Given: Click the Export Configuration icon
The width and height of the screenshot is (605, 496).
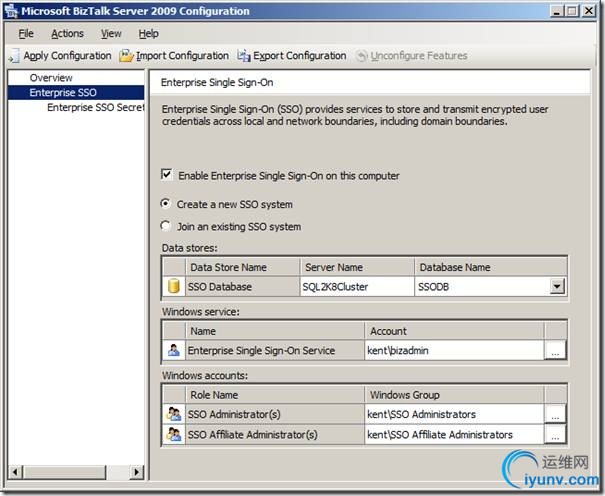Looking at the screenshot, I should point(244,56).
